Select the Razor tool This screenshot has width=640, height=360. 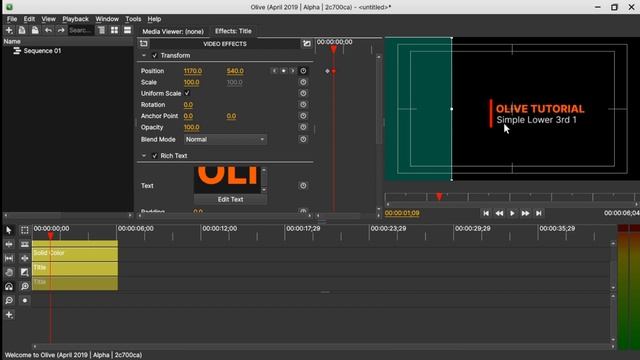click(x=24, y=244)
